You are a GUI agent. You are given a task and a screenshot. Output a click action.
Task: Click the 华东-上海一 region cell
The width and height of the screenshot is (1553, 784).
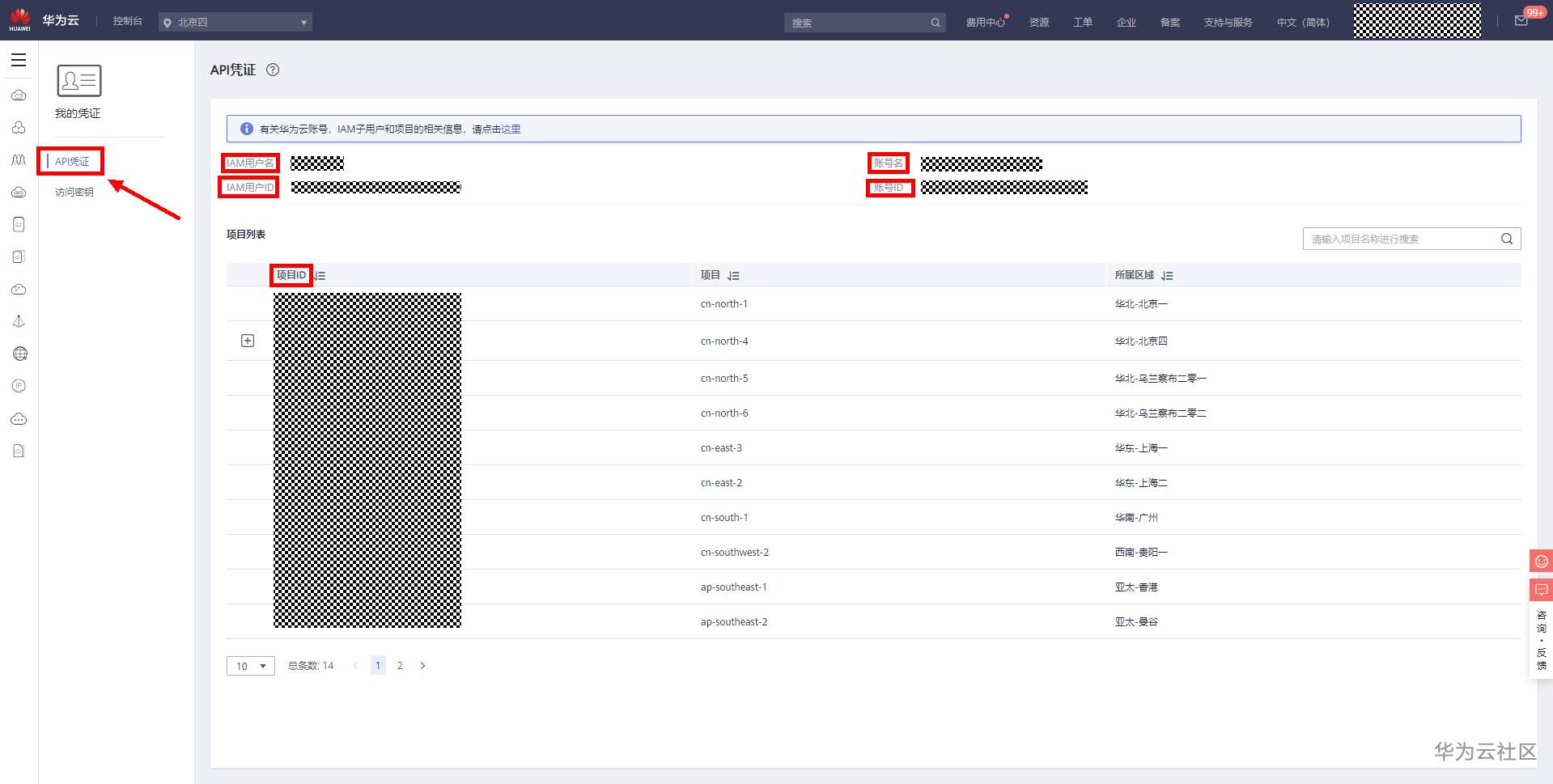click(1141, 448)
